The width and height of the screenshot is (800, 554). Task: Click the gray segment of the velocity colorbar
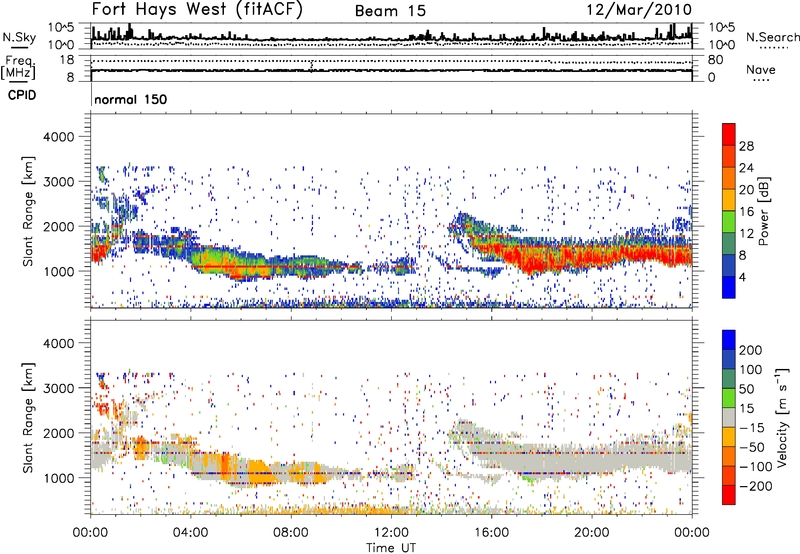tap(729, 417)
